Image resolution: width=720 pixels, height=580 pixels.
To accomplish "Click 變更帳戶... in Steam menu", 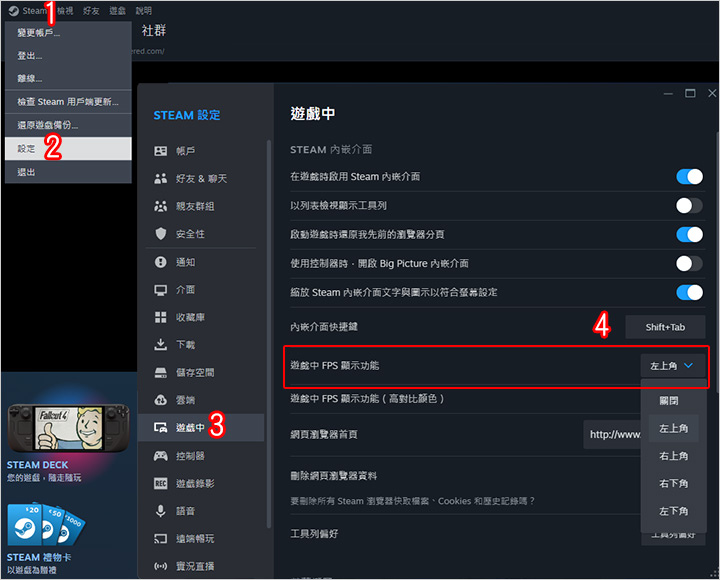I will (x=68, y=33).
